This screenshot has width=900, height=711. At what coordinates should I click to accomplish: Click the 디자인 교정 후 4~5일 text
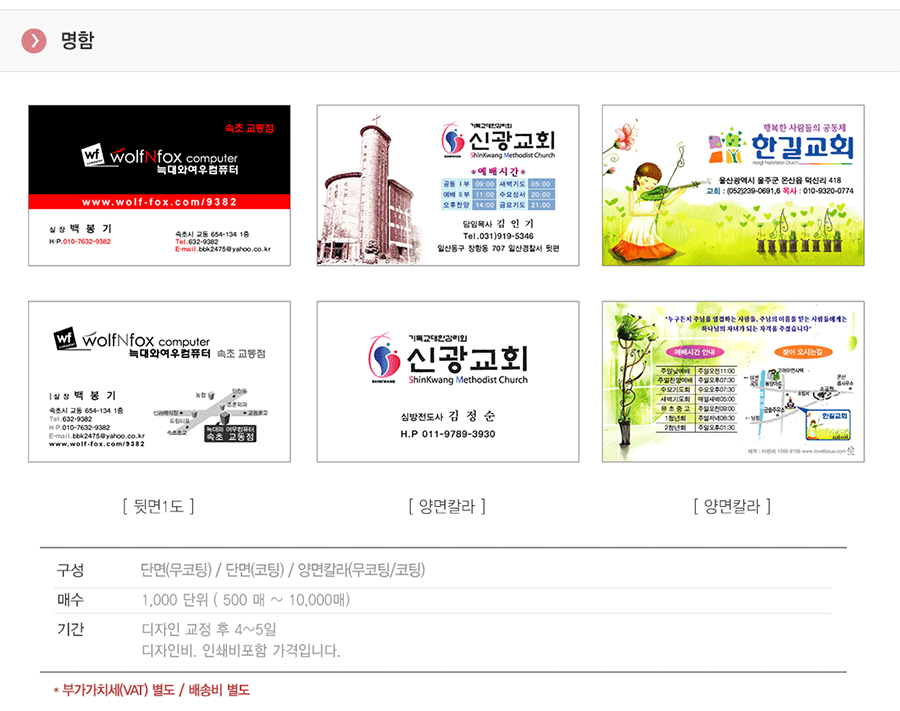pos(209,630)
